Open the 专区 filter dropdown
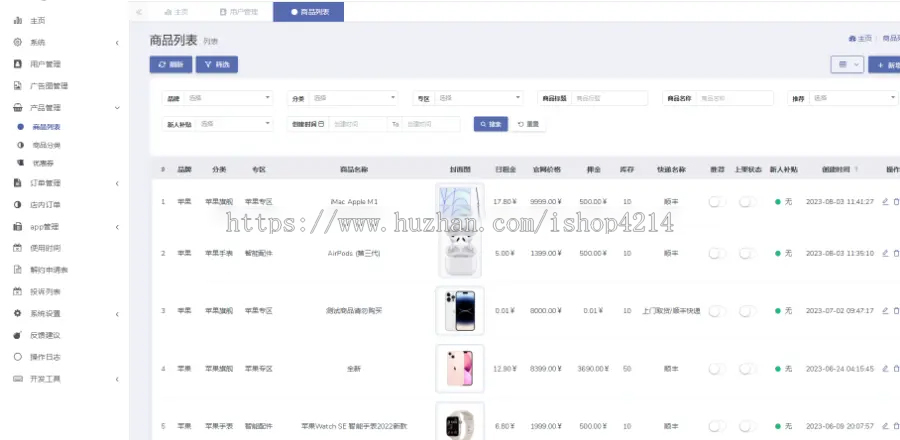The width and height of the screenshot is (900, 440). click(479, 98)
